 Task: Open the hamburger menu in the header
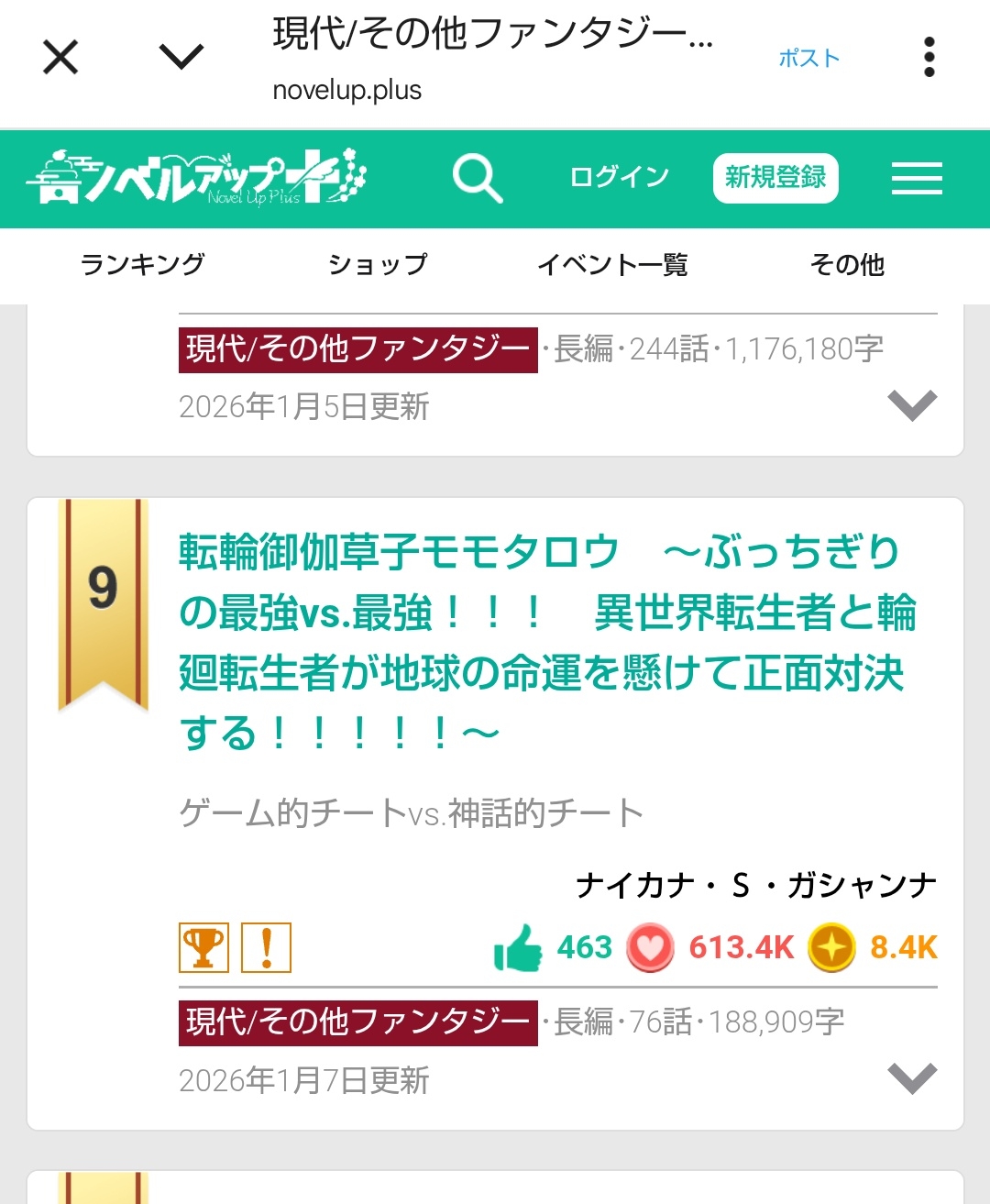917,178
